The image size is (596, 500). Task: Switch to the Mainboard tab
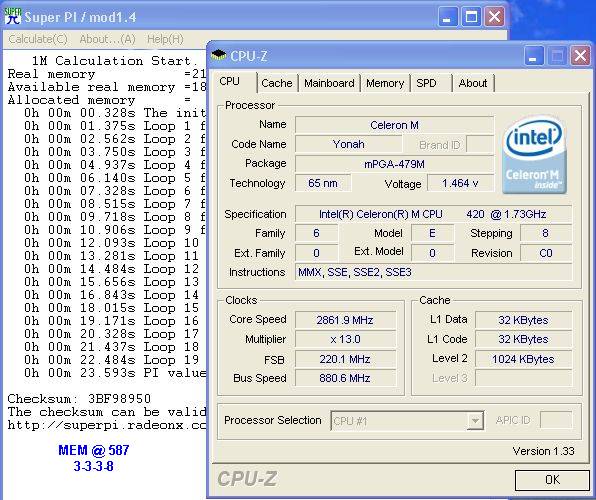coord(329,83)
